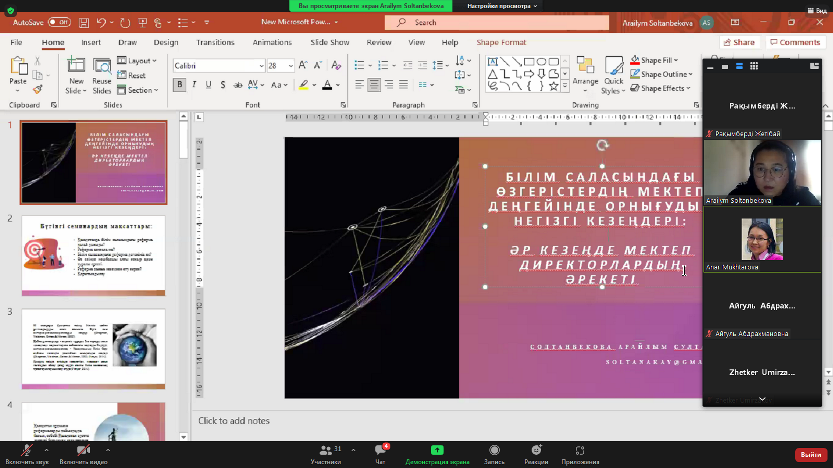The height and width of the screenshot is (468, 833).
Task: Open the slide Layout dropdown
Action: 140,61
